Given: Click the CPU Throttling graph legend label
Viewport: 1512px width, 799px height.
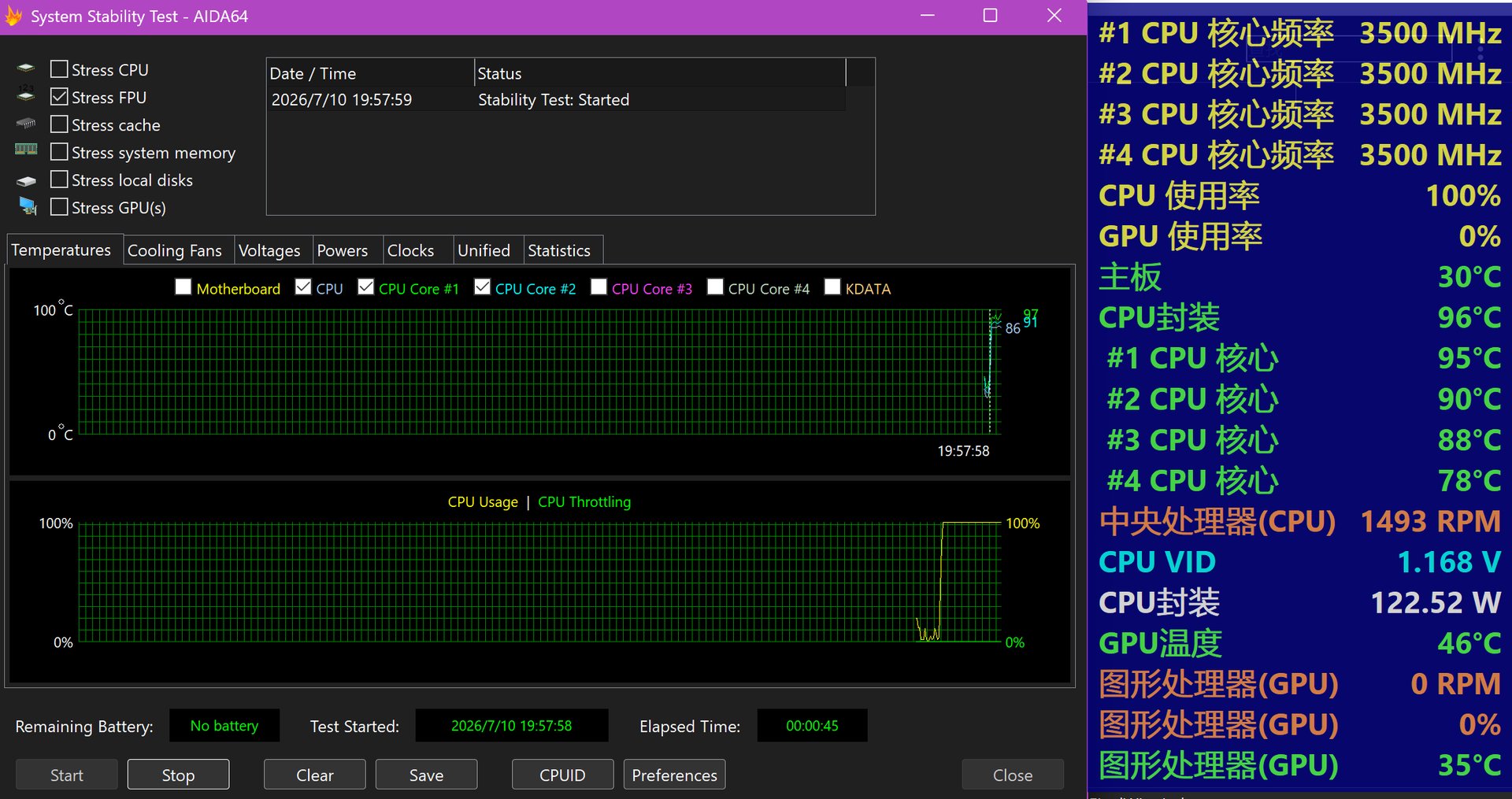Looking at the screenshot, I should (x=584, y=501).
